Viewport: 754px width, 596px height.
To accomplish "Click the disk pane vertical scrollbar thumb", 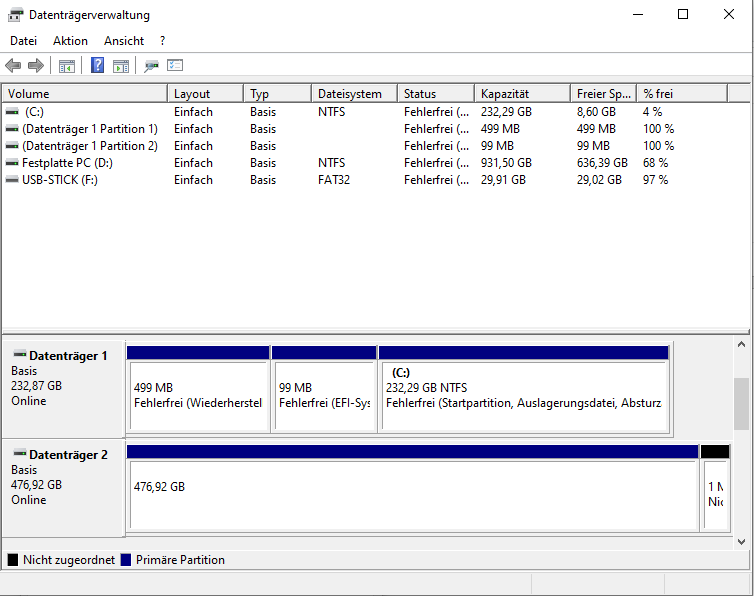I will tap(741, 404).
